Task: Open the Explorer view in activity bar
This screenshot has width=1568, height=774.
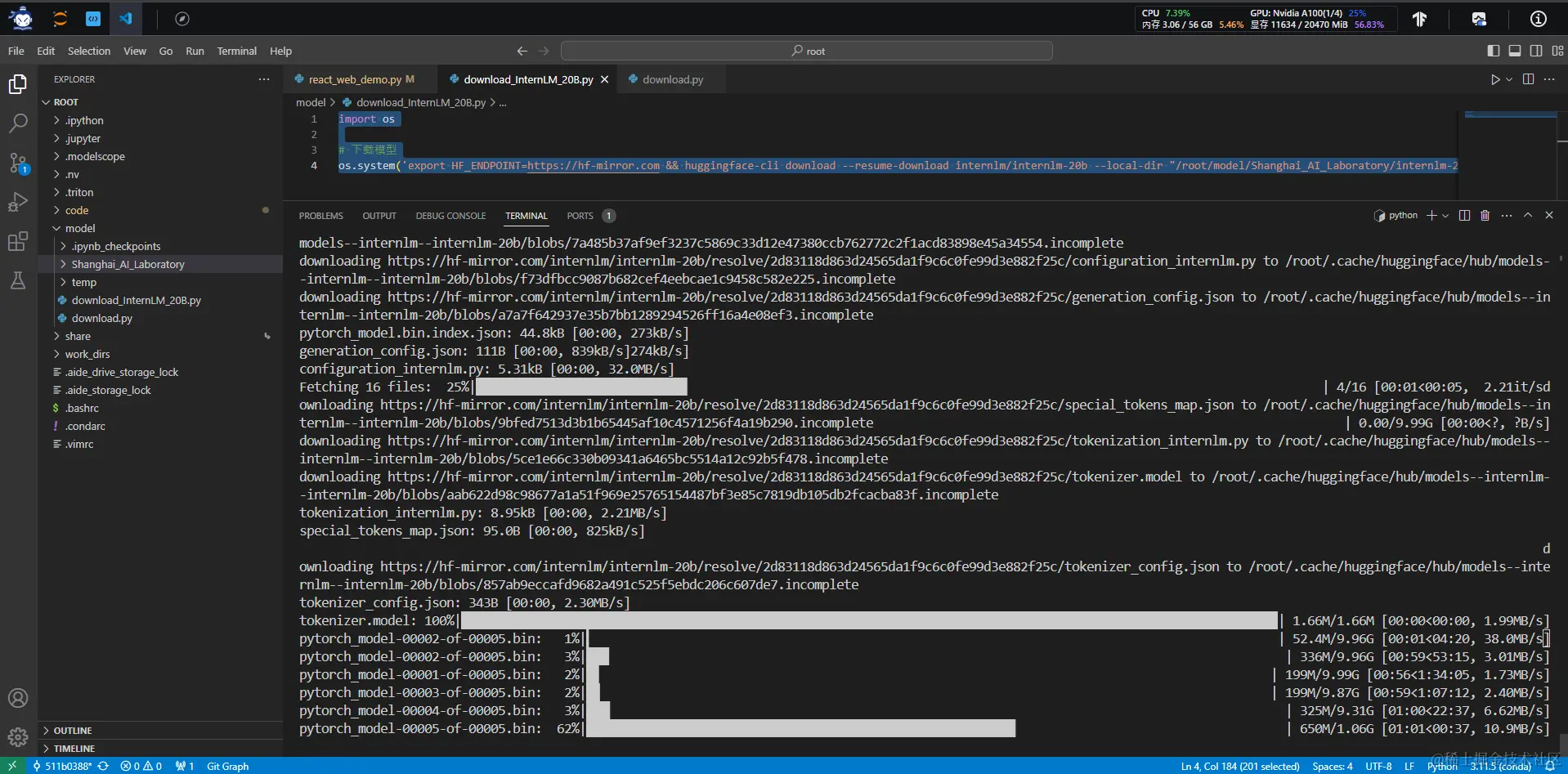Action: tap(18, 84)
